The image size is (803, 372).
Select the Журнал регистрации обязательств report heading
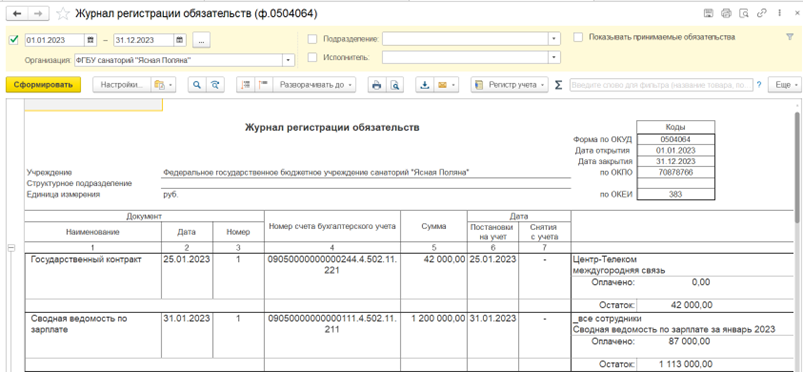point(332,128)
